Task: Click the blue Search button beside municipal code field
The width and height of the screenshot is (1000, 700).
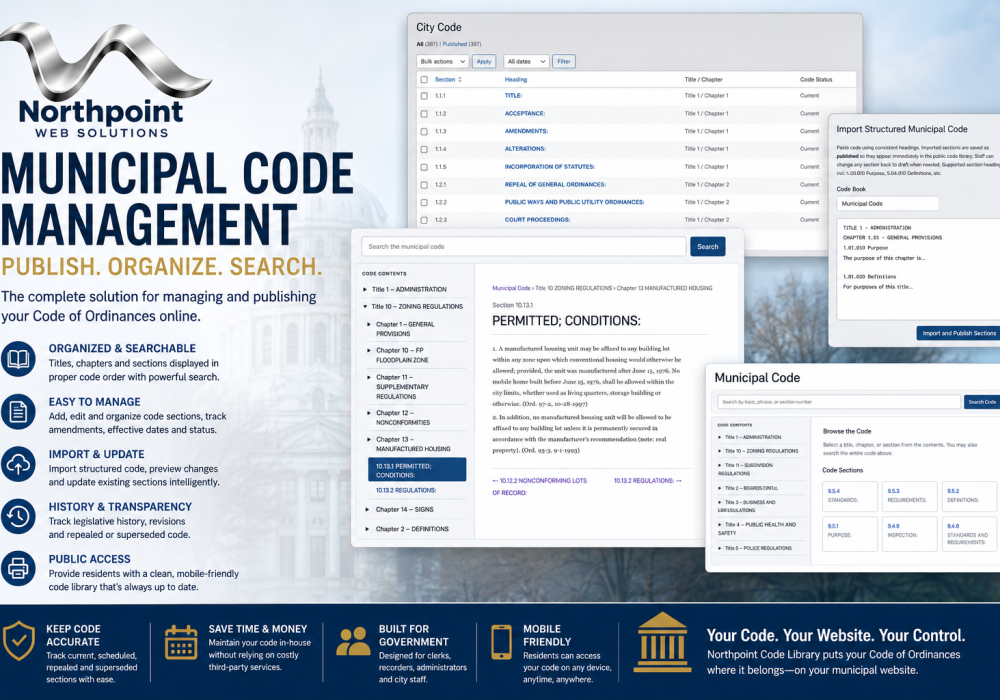Action: pos(707,247)
